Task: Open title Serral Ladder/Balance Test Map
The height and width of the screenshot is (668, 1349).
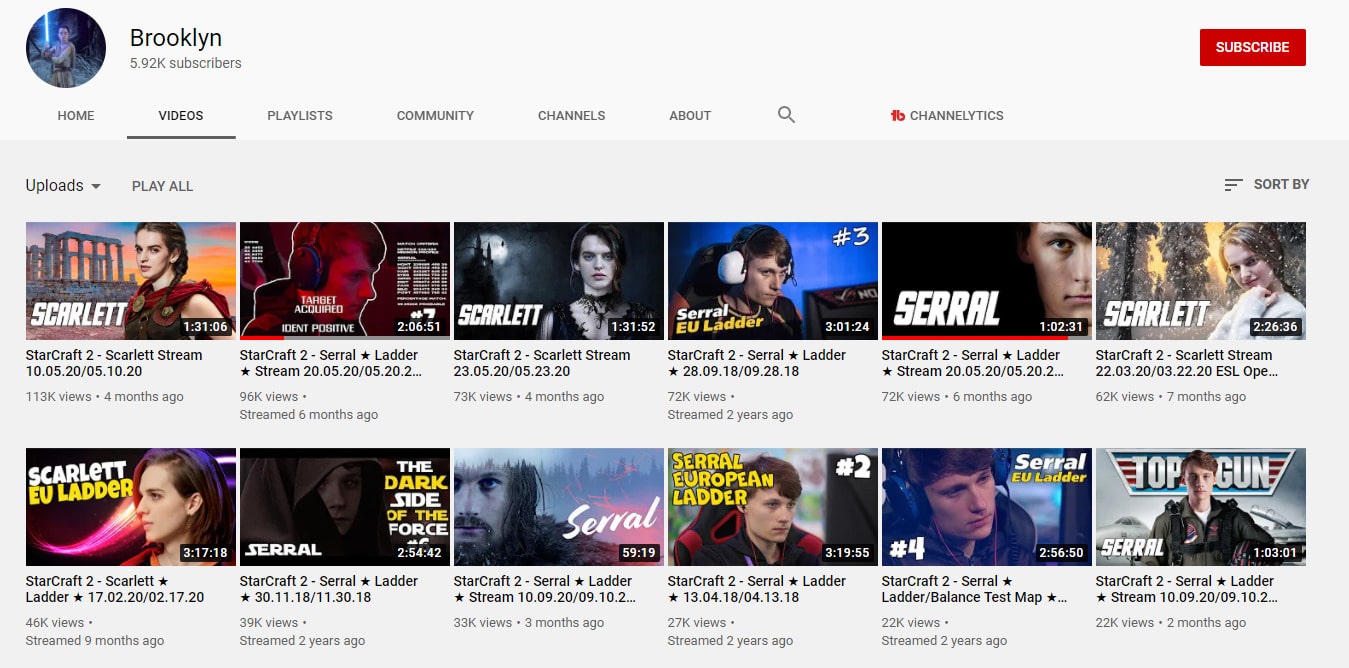Action: 975,589
